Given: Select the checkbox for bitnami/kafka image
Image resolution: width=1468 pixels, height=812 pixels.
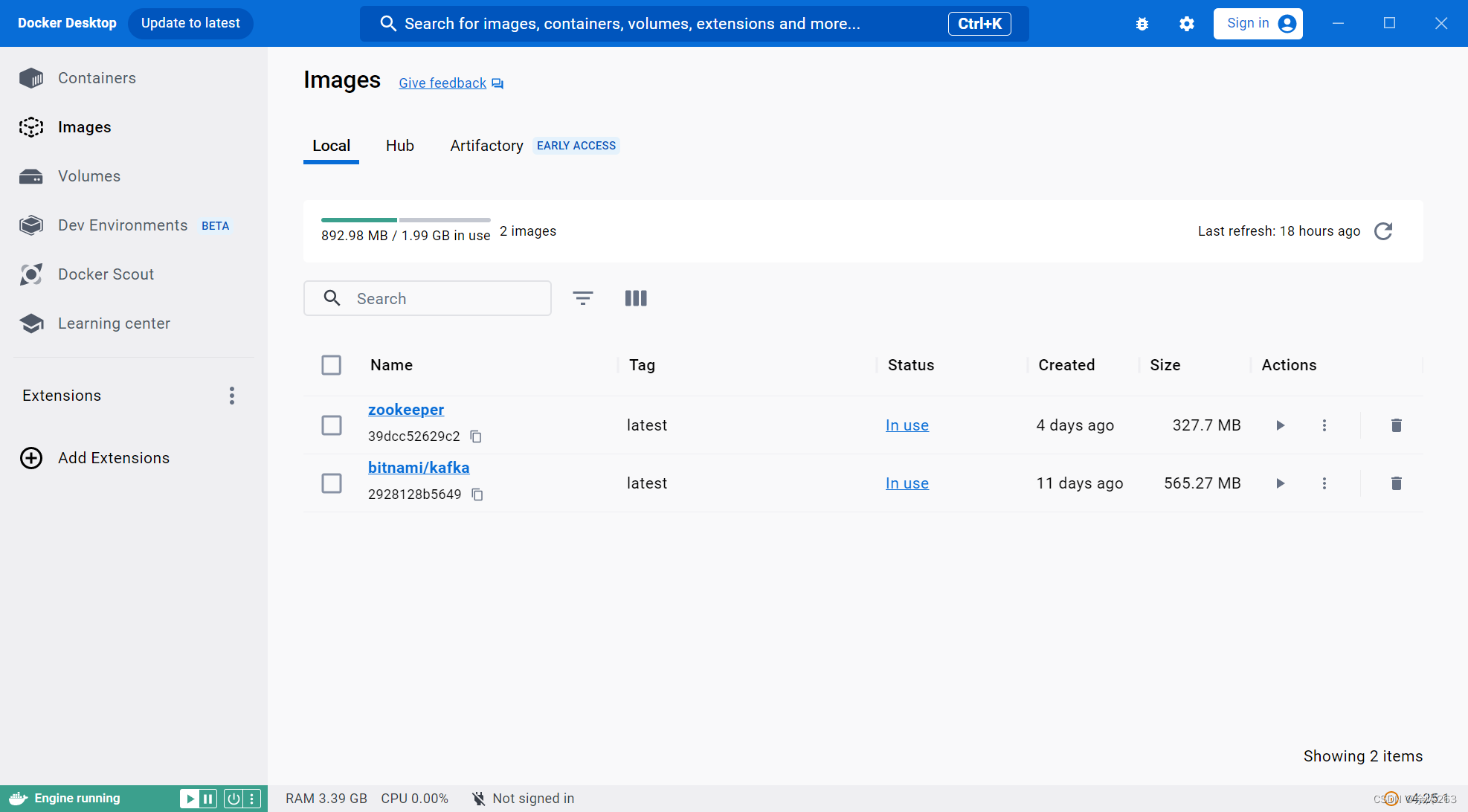Looking at the screenshot, I should [x=332, y=483].
